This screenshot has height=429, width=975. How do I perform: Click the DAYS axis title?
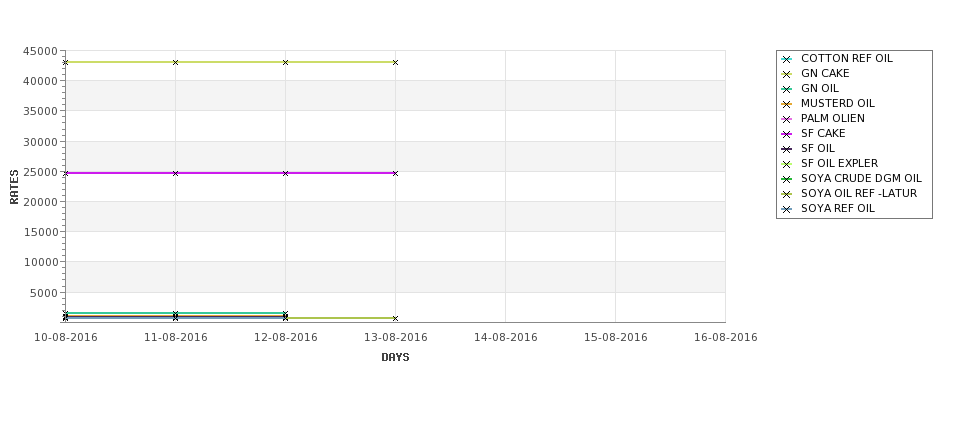point(395,357)
